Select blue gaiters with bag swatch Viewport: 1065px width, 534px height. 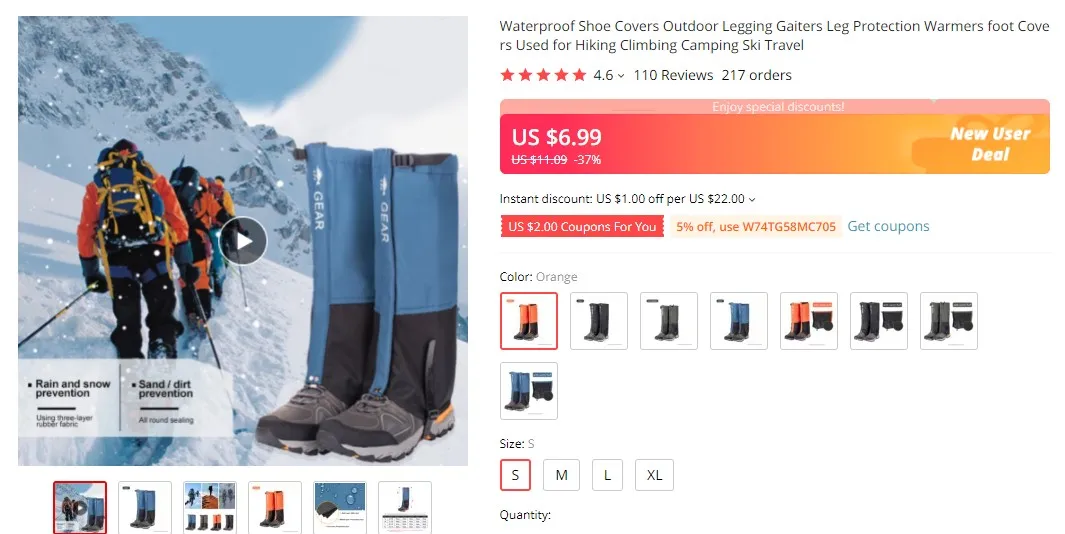pyautogui.click(x=529, y=391)
